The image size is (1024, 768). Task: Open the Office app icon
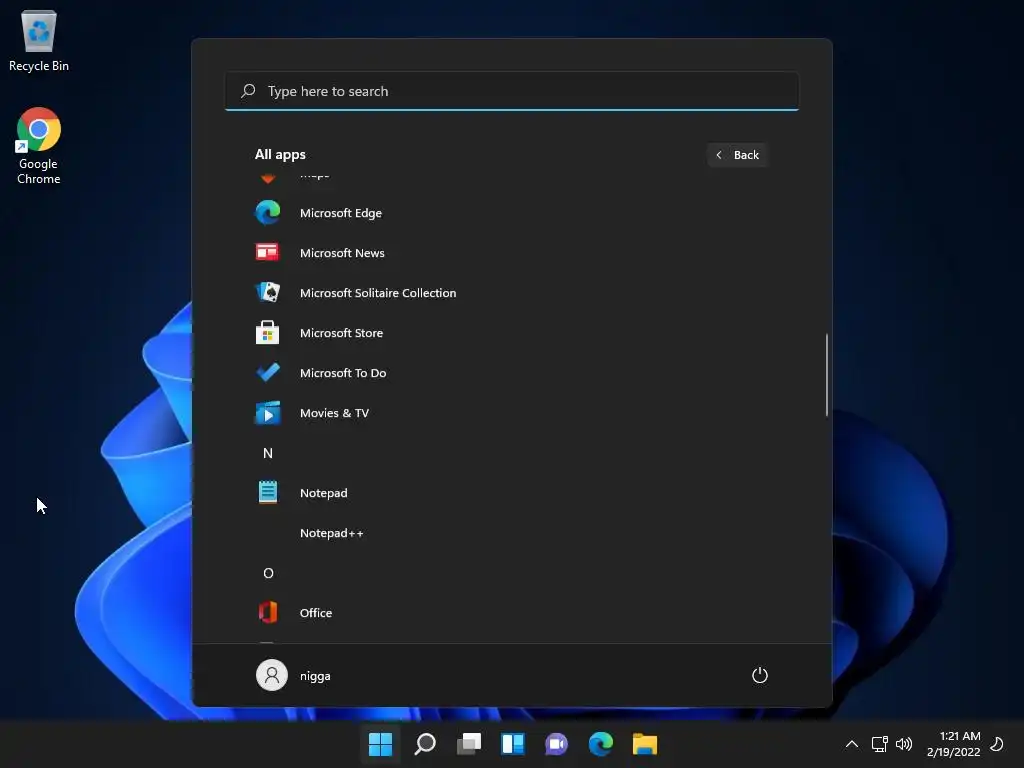(268, 613)
